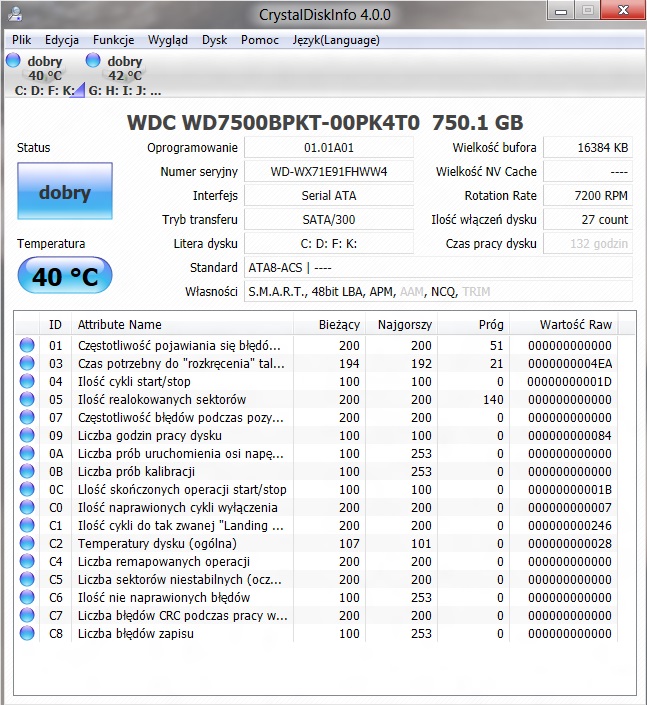
Task: Click the Standard field ATA8-ACS
Action: click(x=438, y=268)
